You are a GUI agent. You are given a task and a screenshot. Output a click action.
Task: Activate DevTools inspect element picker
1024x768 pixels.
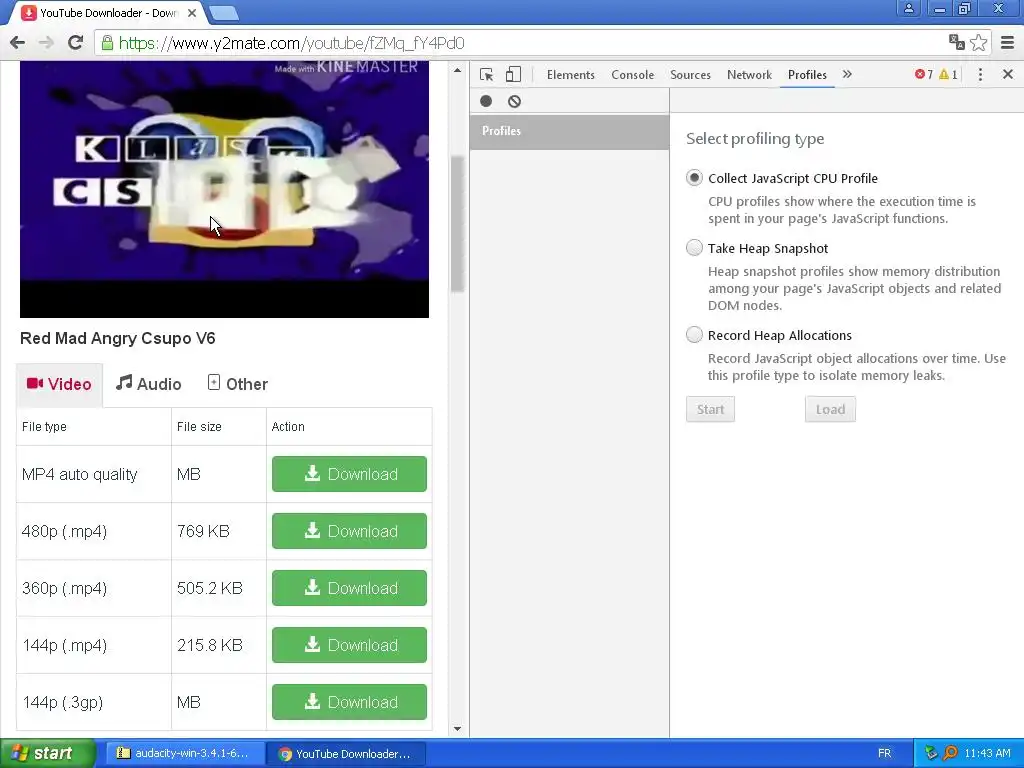tap(486, 74)
